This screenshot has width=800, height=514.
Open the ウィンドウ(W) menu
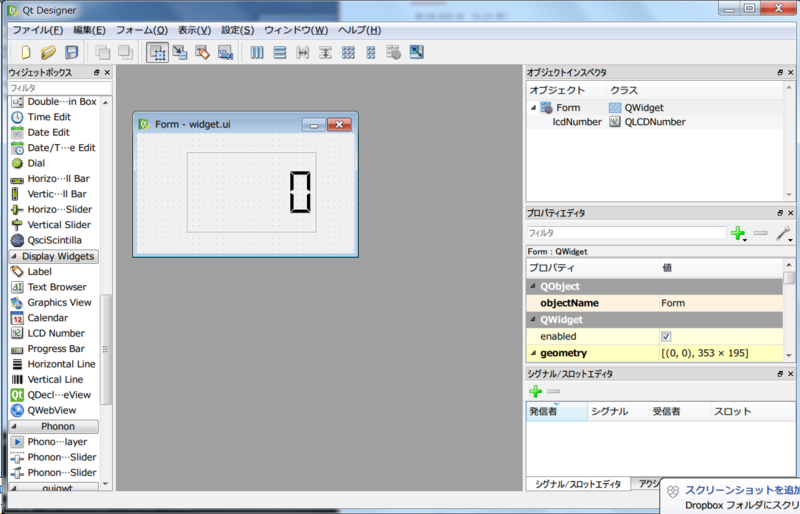296,30
